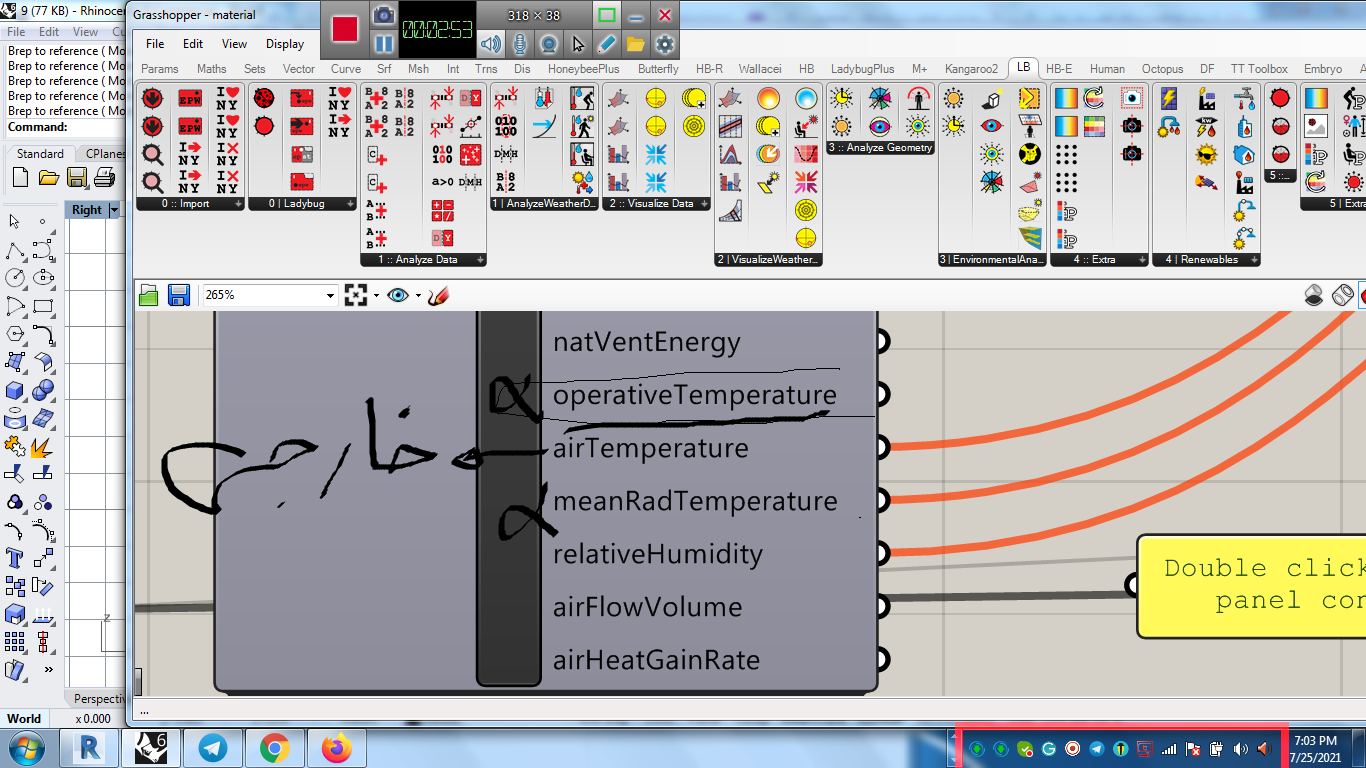Open the dropdown arrow beside the eye icon
The height and width of the screenshot is (768, 1366).
click(418, 296)
